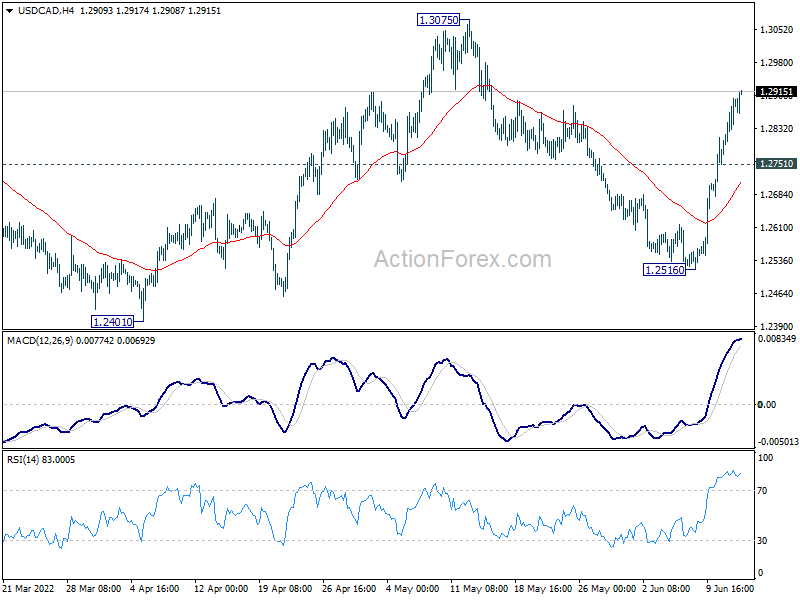The image size is (800, 600).
Task: Click the current price tag 1.29151
Action: 776,92
